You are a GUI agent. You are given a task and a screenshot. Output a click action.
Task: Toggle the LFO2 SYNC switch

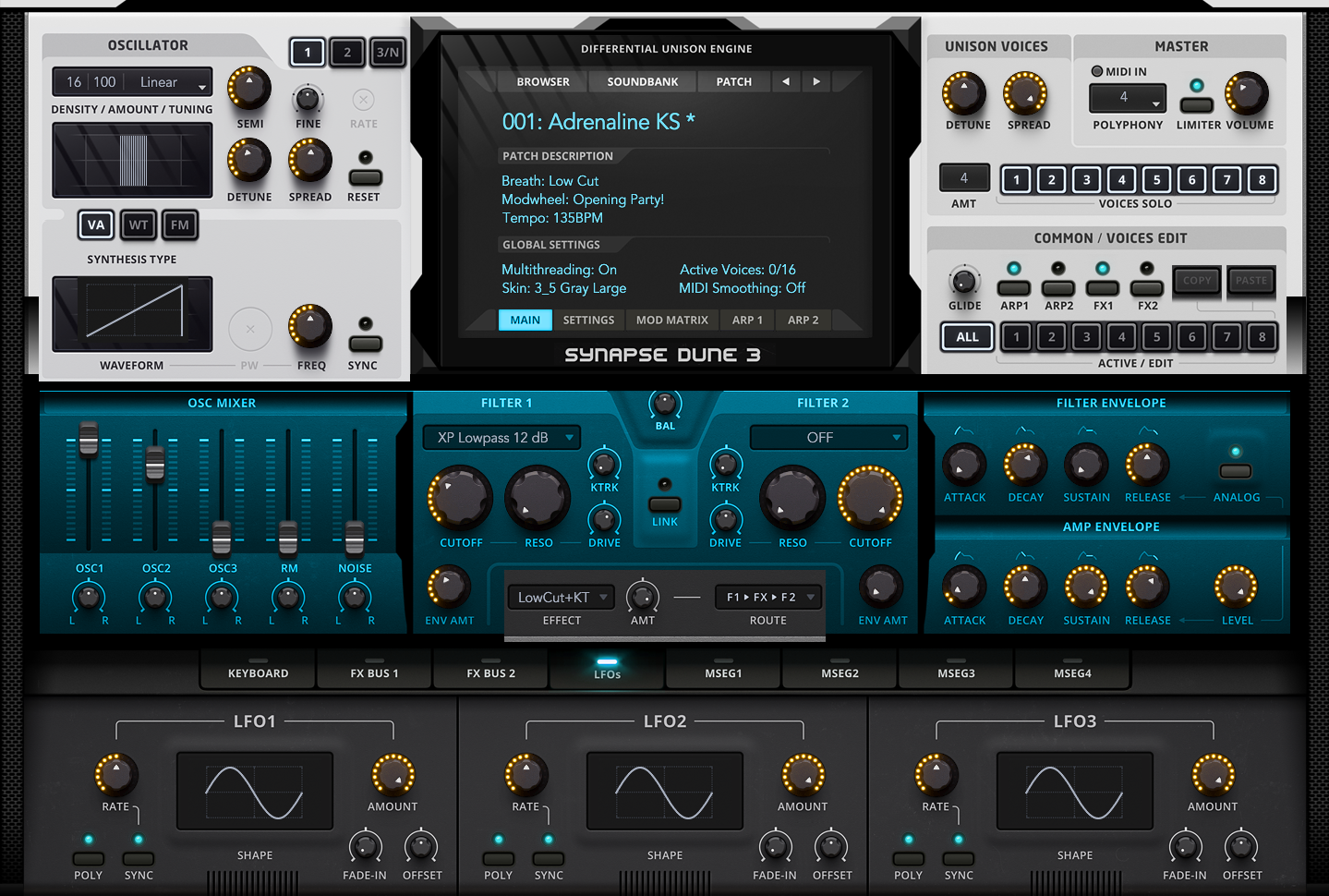(x=549, y=859)
